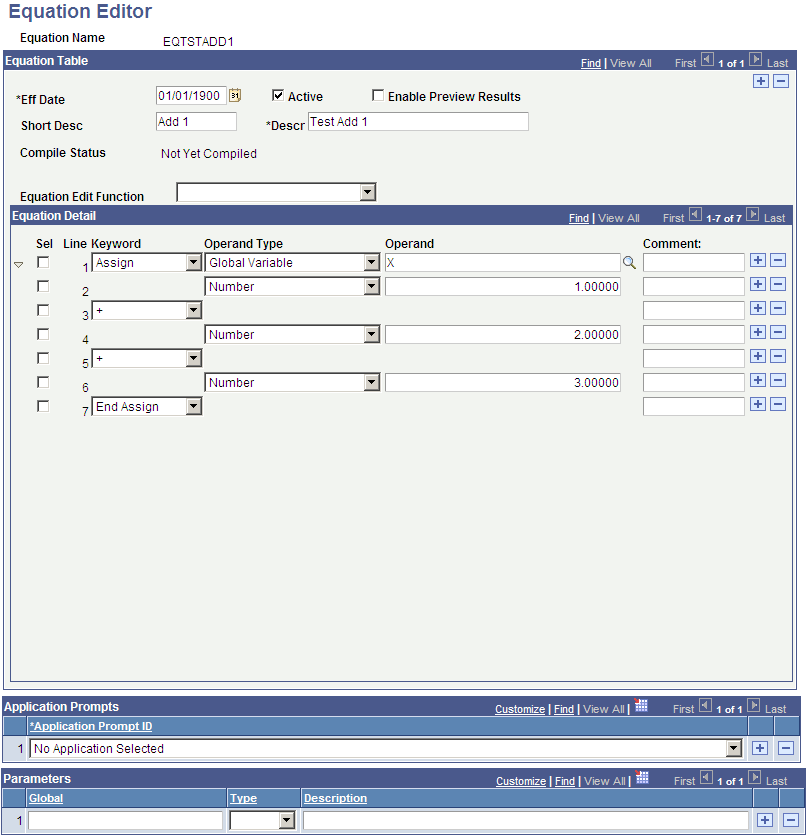This screenshot has height=840, width=809.
Task: Delete the Application Prompts row 1
Action: click(783, 748)
